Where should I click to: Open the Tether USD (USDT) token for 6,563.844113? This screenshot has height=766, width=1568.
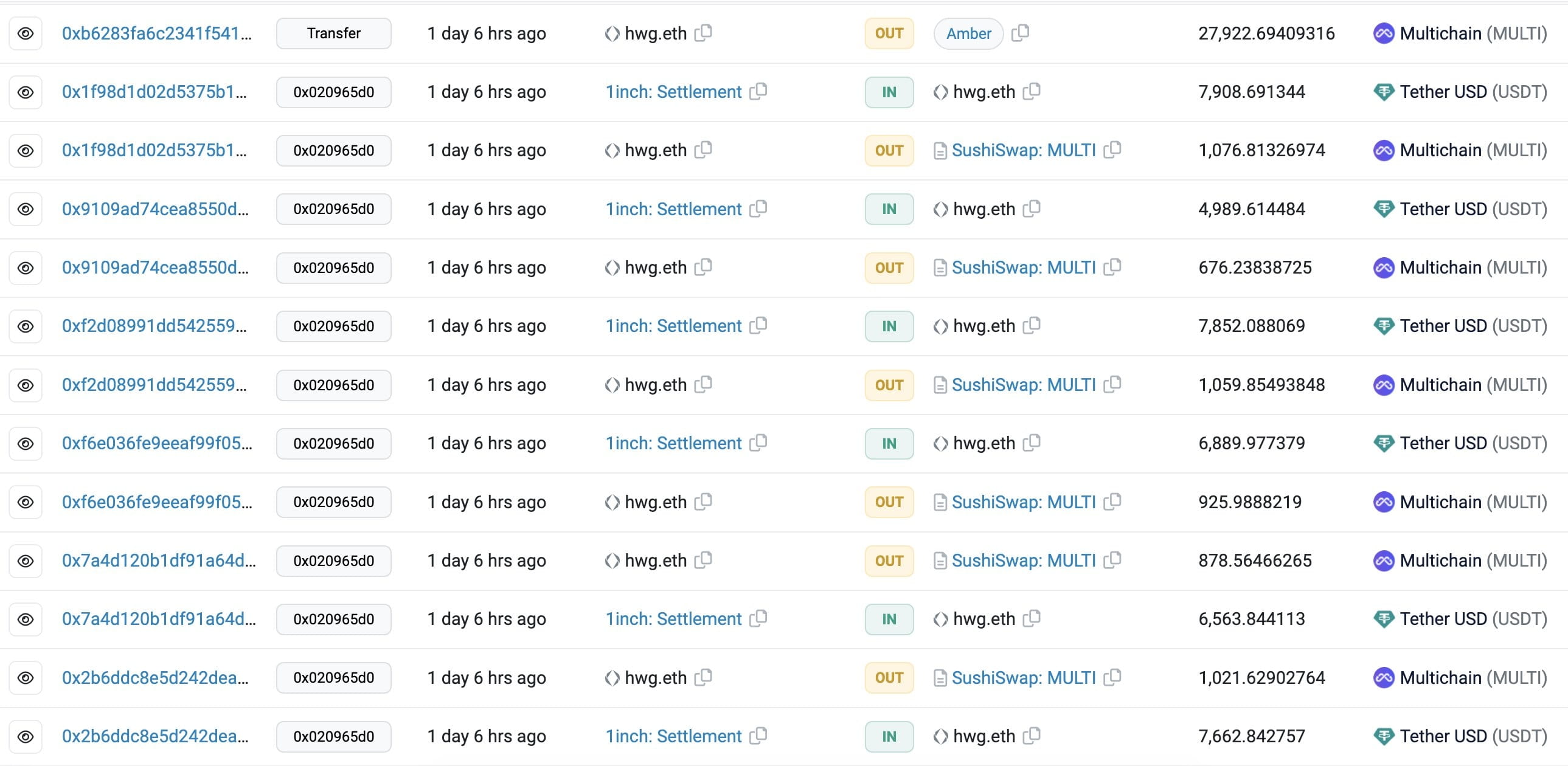pyautogui.click(x=1473, y=619)
